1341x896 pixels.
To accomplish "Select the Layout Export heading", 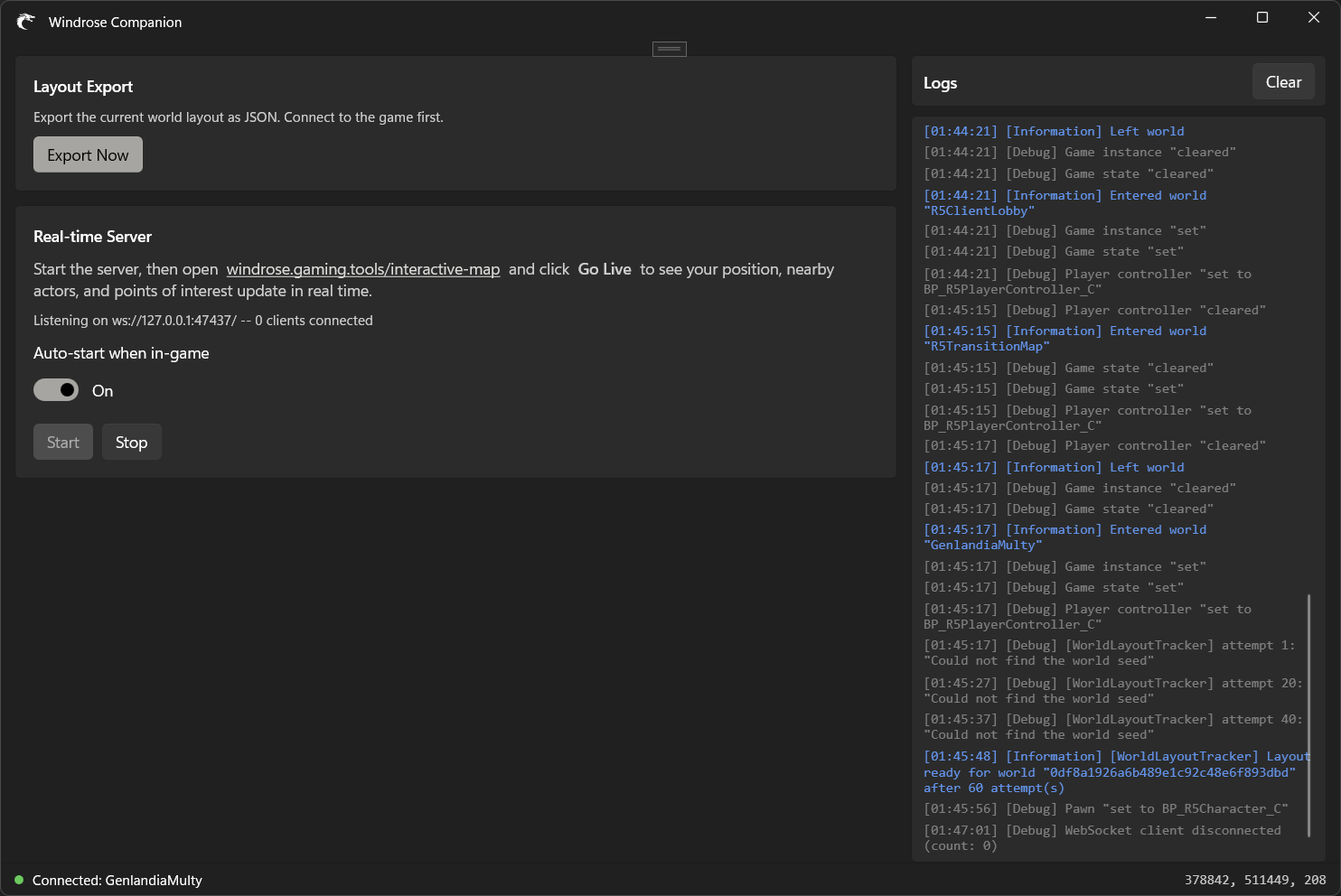I will [x=83, y=87].
